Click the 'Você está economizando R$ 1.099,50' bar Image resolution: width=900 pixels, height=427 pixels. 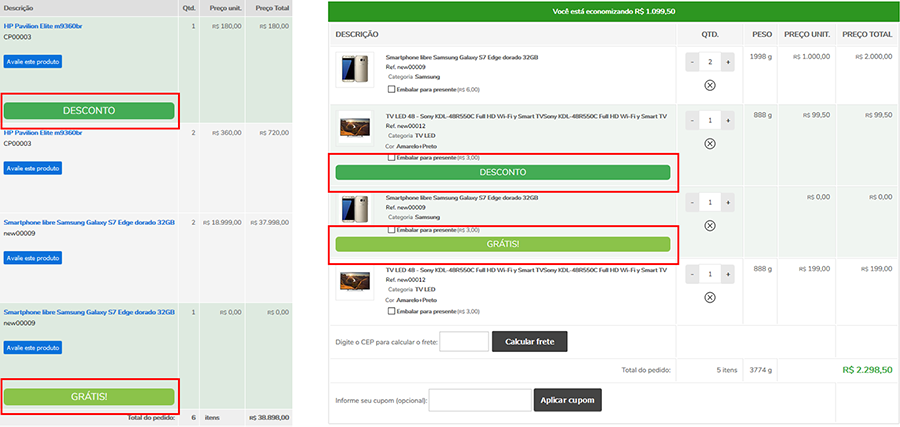pos(613,11)
